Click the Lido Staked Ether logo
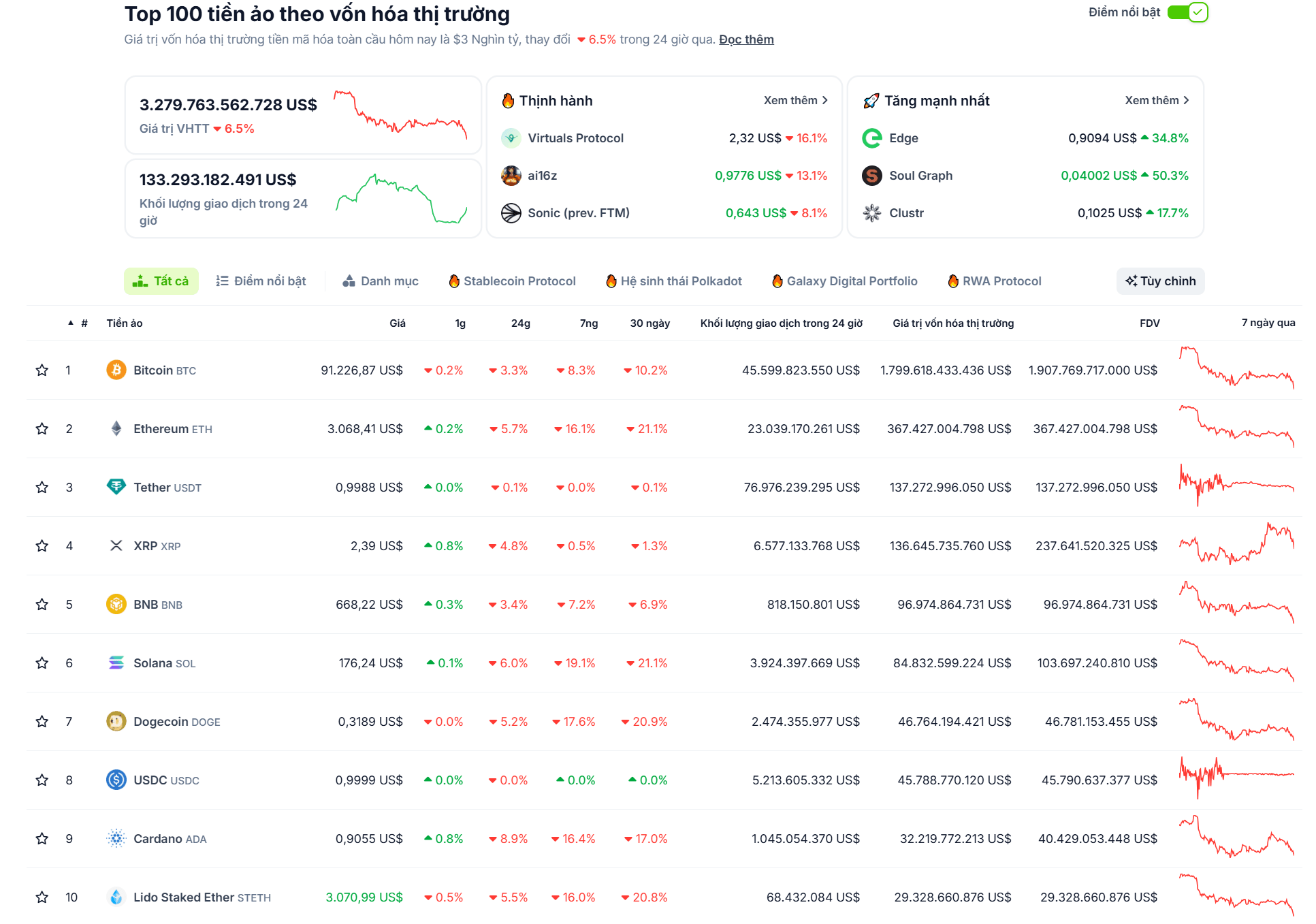This screenshot has height=924, width=1316. coord(116,897)
